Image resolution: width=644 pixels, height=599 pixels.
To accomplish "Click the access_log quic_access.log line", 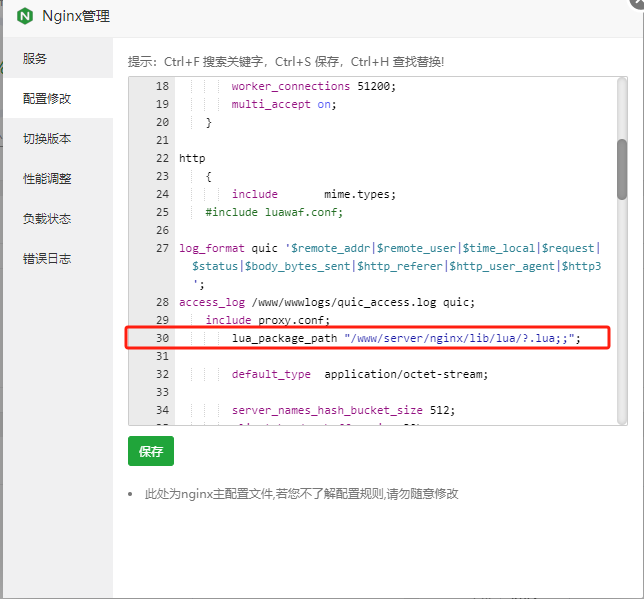I will 327,302.
